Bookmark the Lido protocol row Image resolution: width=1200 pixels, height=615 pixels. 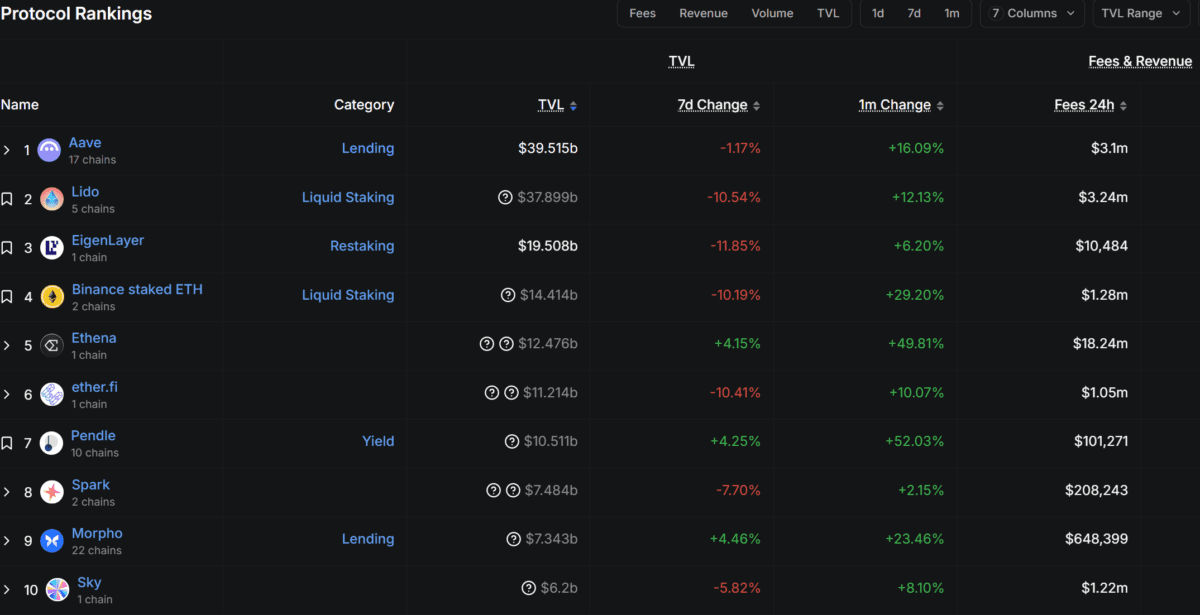(7, 199)
